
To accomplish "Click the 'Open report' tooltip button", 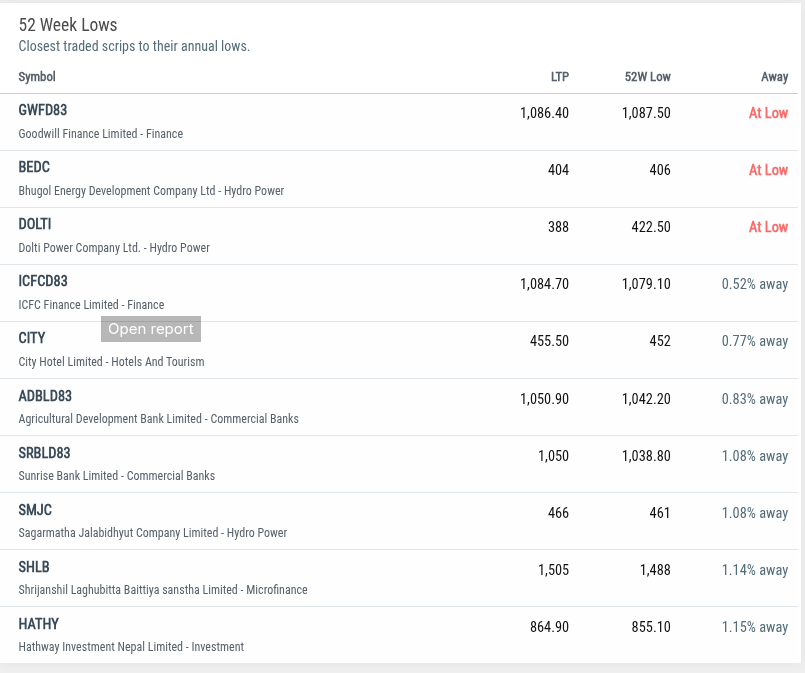I will (x=151, y=329).
